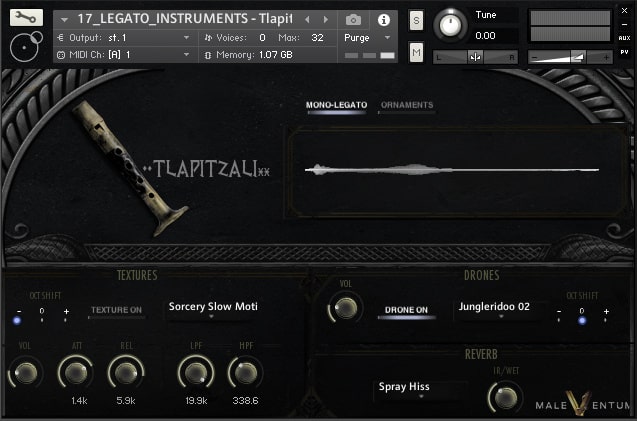Go to previous instrument arrow
The height and width of the screenshot is (421, 637).
pos(307,19)
